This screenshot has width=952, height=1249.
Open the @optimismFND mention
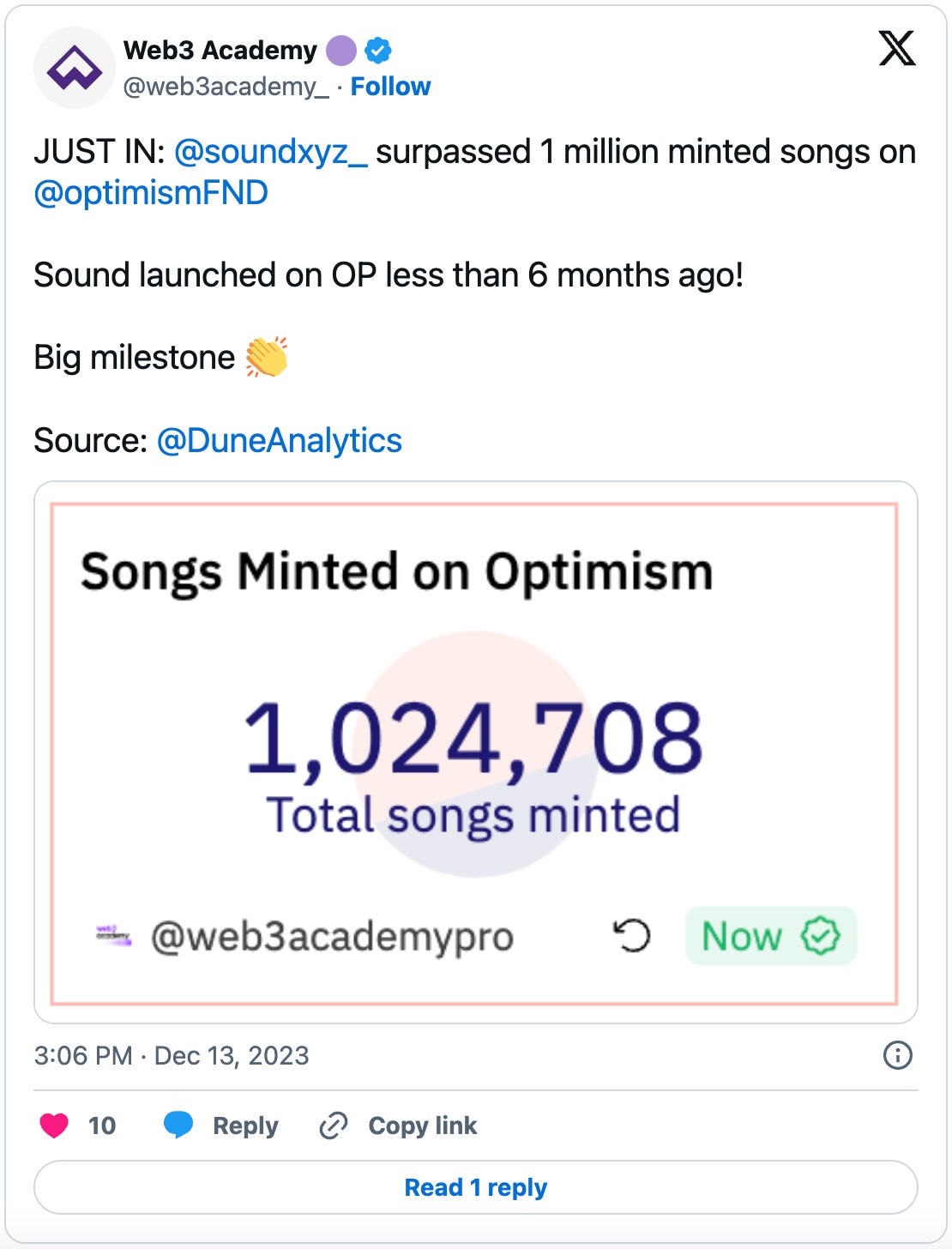151,193
